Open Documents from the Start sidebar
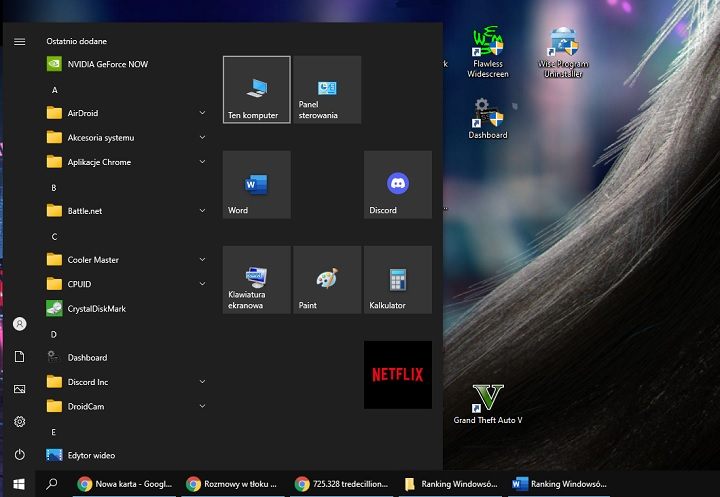The width and height of the screenshot is (720, 497). 19,356
